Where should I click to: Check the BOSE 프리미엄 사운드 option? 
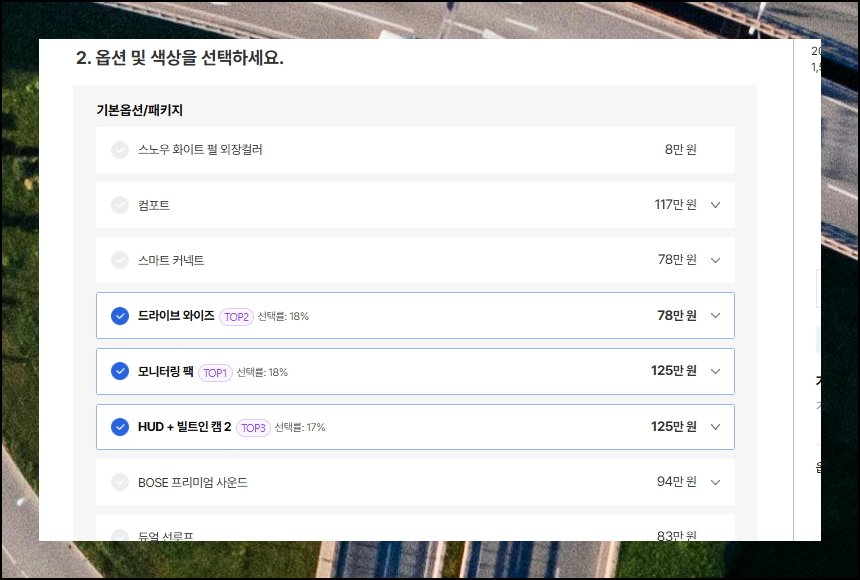click(x=120, y=482)
